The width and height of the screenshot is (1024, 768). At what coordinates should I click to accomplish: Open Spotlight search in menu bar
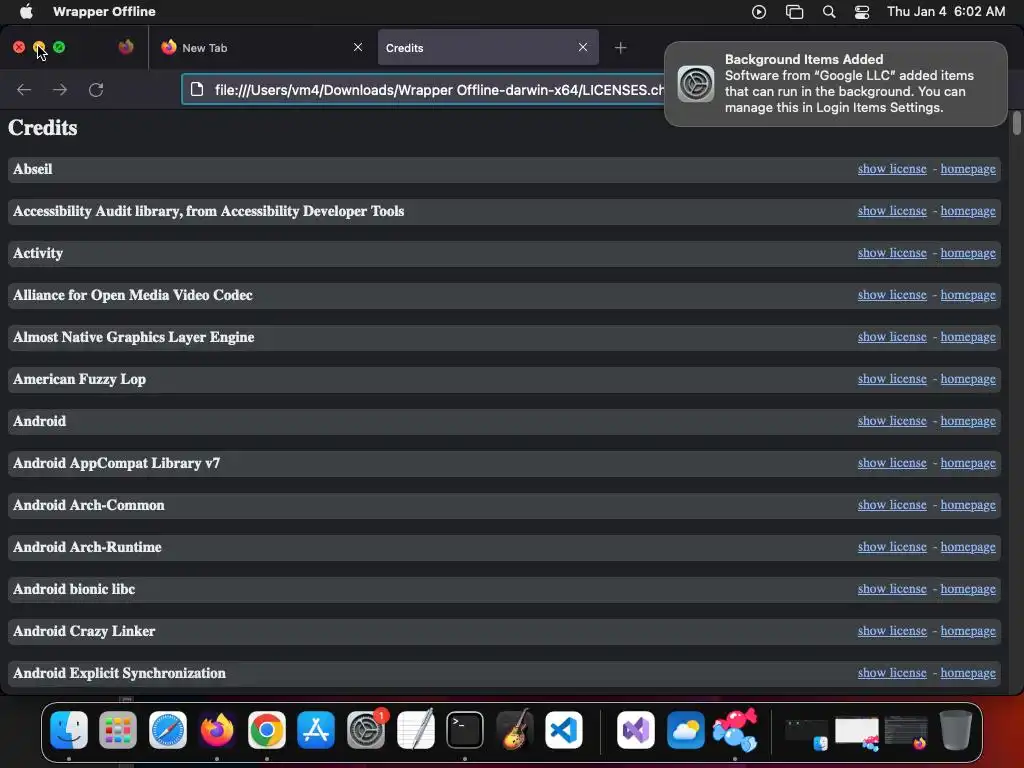(x=829, y=11)
